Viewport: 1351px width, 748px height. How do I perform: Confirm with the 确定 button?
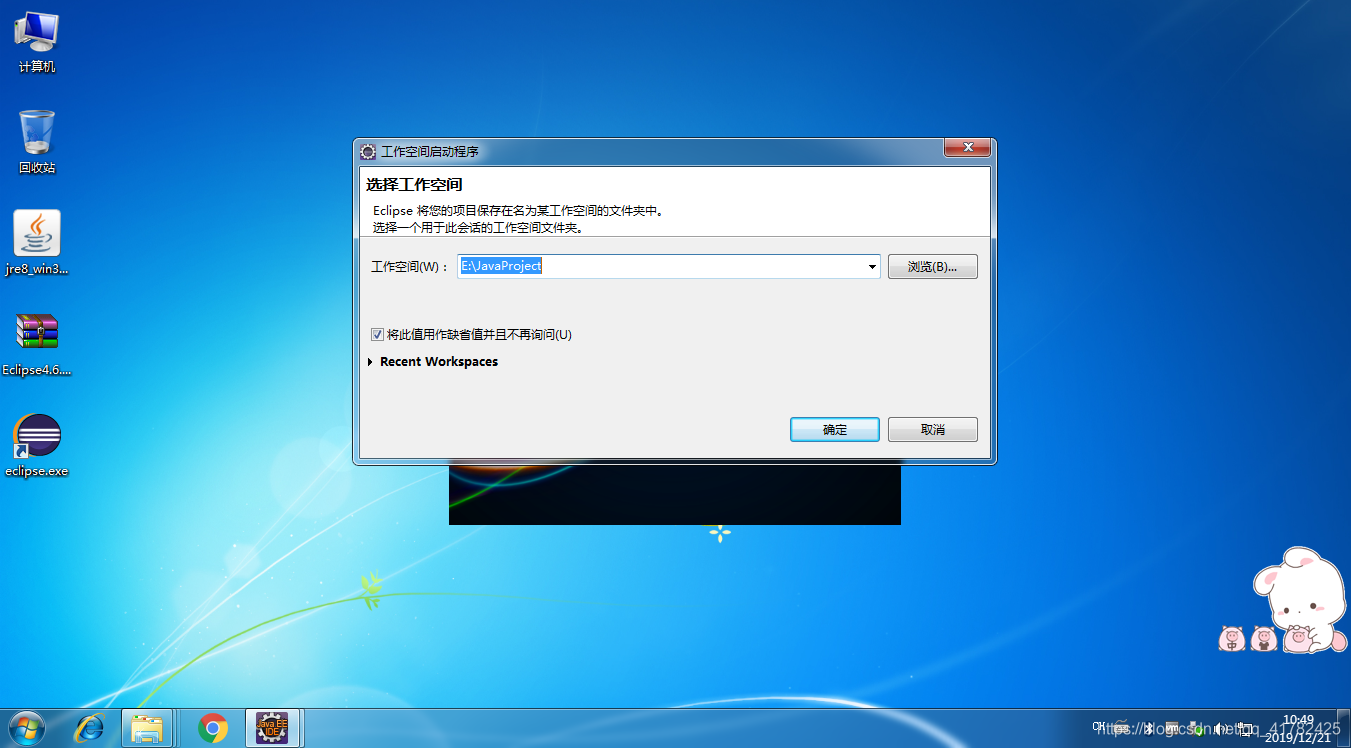click(x=835, y=430)
